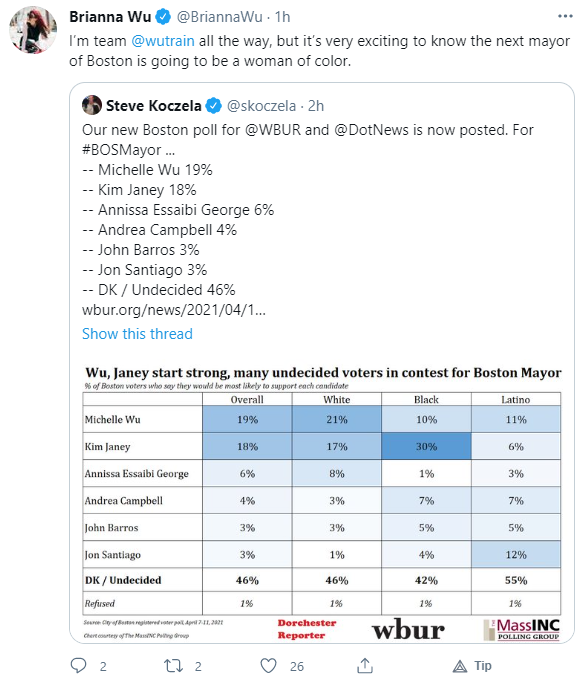Image resolution: width=583 pixels, height=682 pixels.
Task: Open Brianna Wu's profile avatar
Action: click(x=33, y=30)
